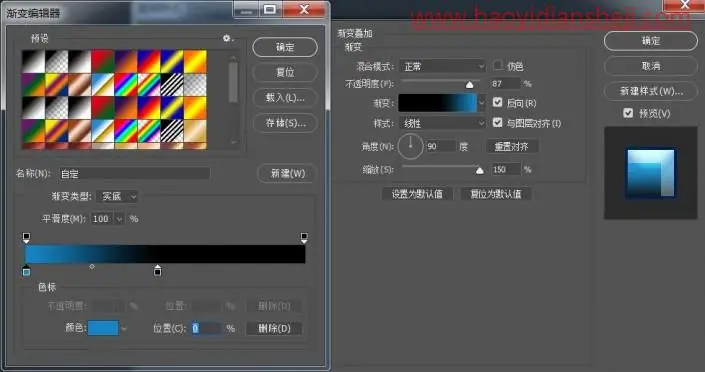The width and height of the screenshot is (705, 372).
Task: Open the 渐变类型 dropdown showing 实底
Action: (x=117, y=197)
